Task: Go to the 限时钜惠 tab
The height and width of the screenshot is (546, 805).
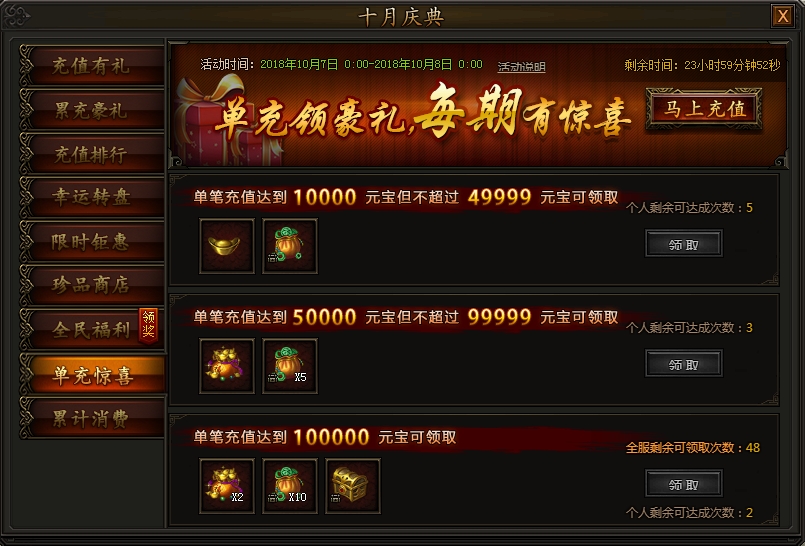Action: pyautogui.click(x=92, y=242)
